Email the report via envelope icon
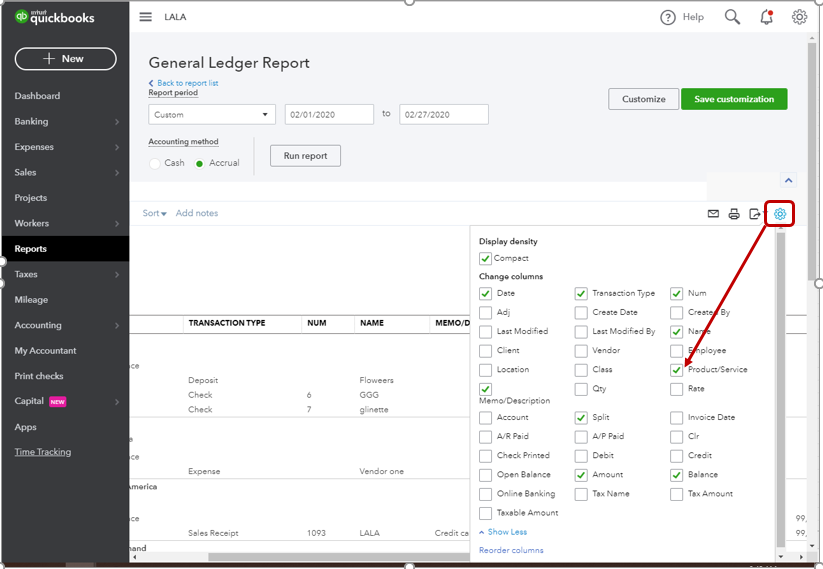Viewport: 823px width, 569px height. [713, 214]
